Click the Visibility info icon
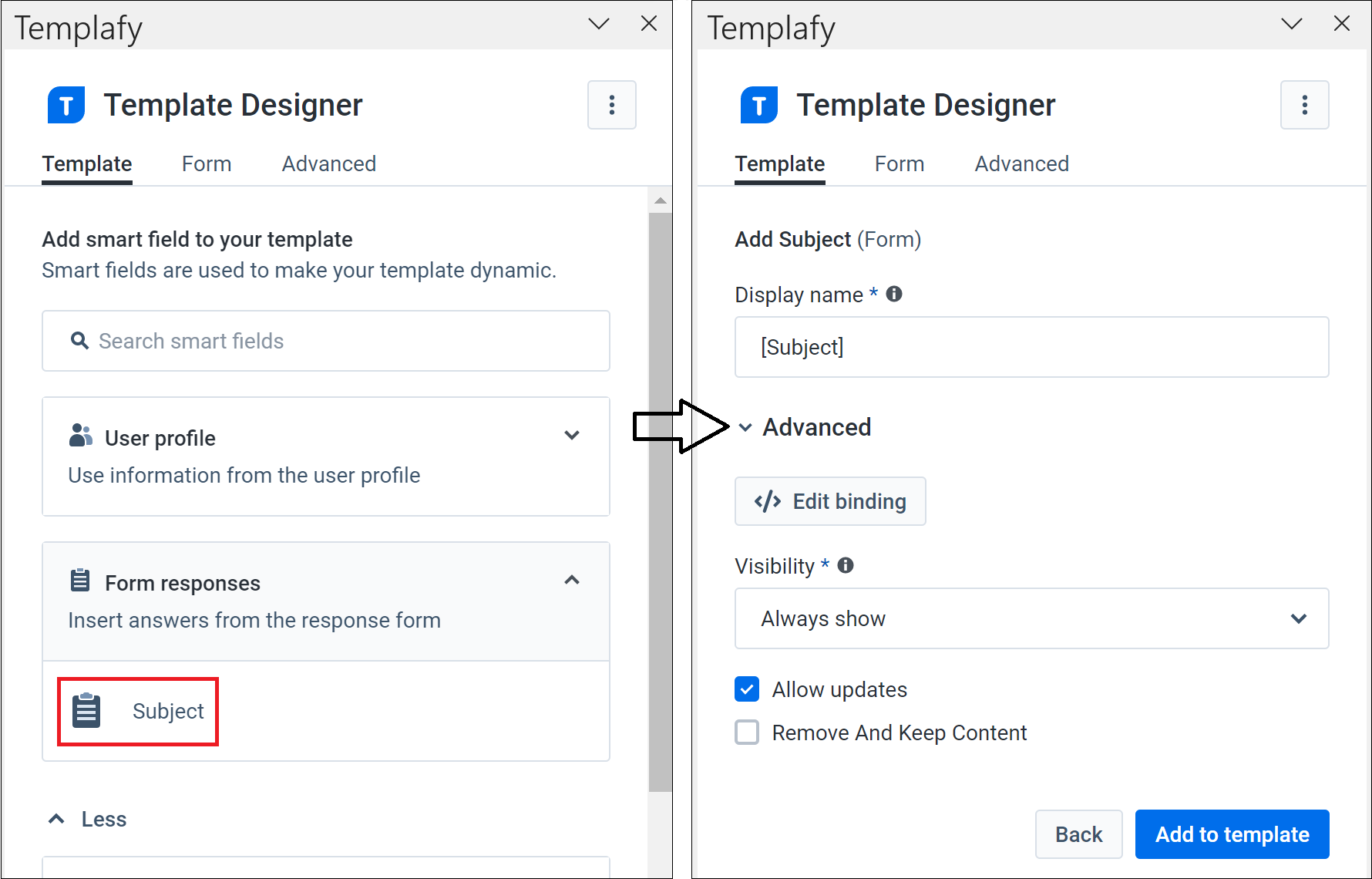The width and height of the screenshot is (1372, 879). [x=845, y=565]
